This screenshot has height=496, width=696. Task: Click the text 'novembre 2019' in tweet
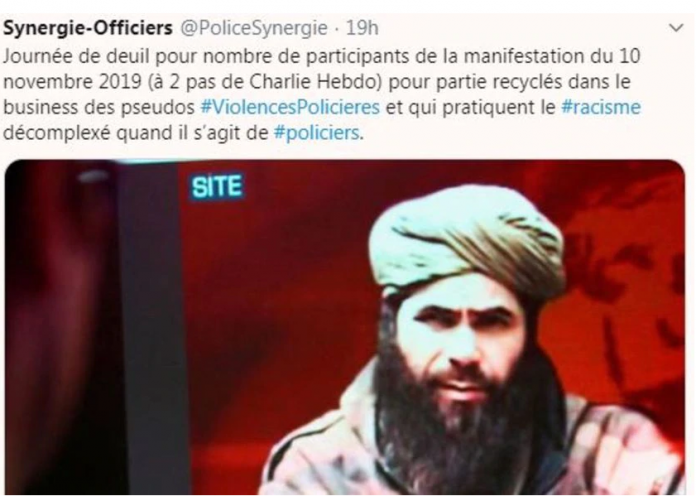pyautogui.click(x=72, y=82)
